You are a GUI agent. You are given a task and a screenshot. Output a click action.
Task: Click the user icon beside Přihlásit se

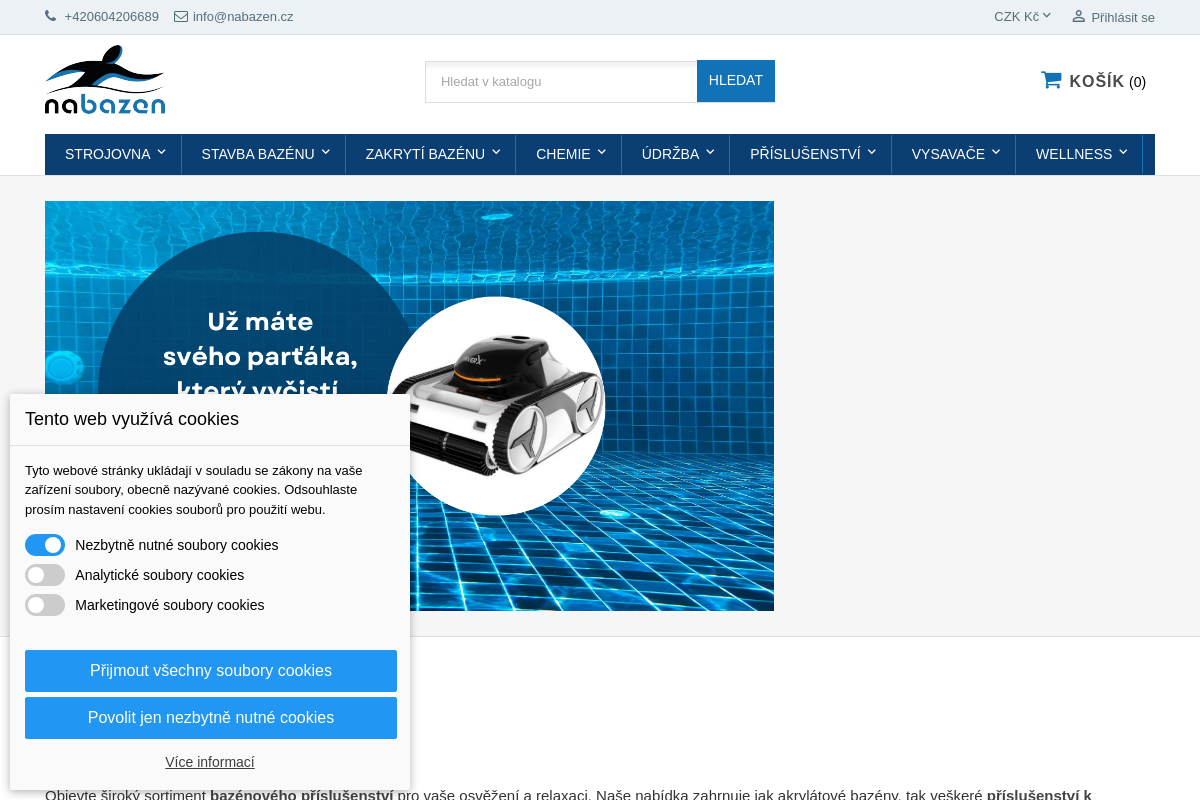(1078, 16)
